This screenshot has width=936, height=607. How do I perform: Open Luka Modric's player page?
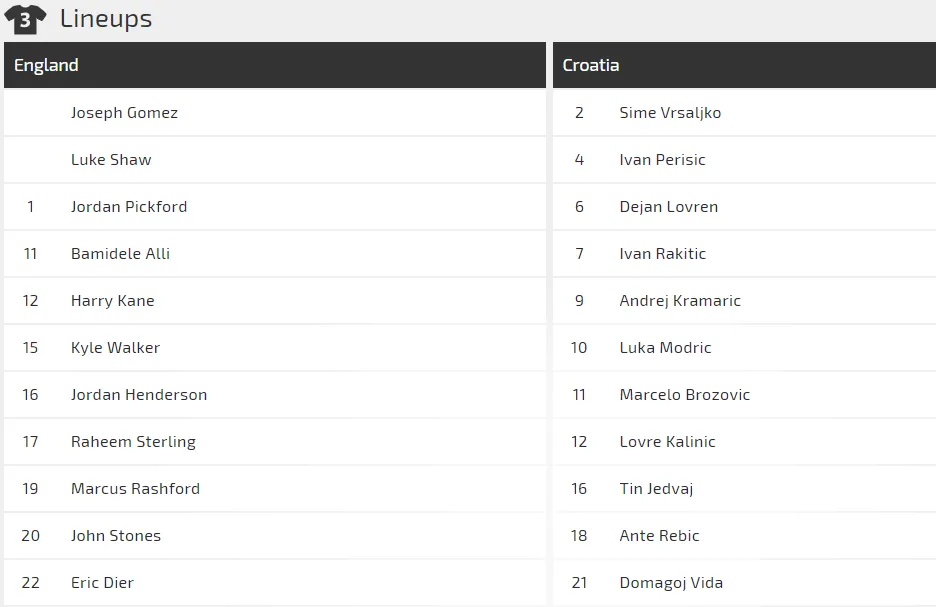point(665,348)
